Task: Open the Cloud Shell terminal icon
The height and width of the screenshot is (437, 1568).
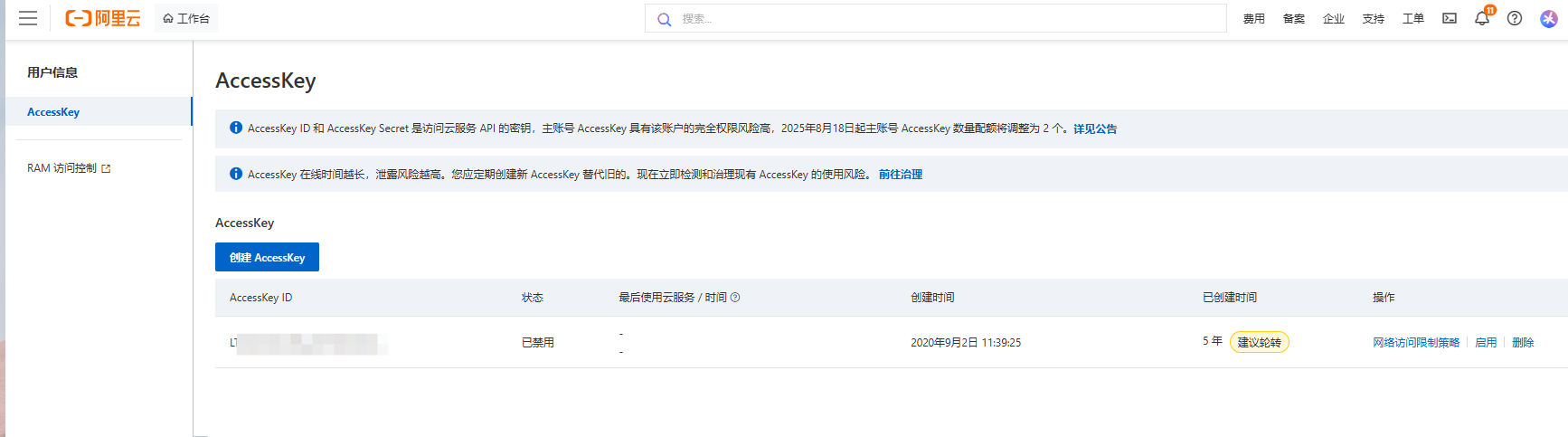Action: click(x=1450, y=18)
